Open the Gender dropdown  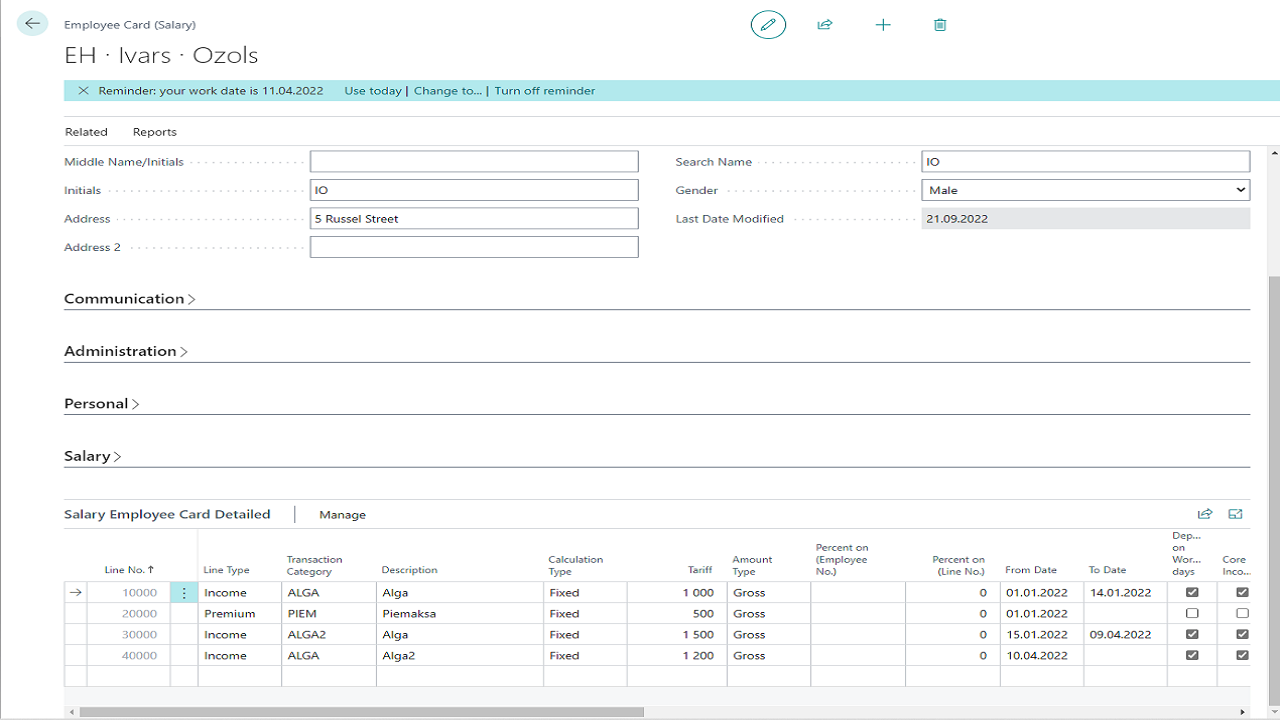click(x=1085, y=190)
